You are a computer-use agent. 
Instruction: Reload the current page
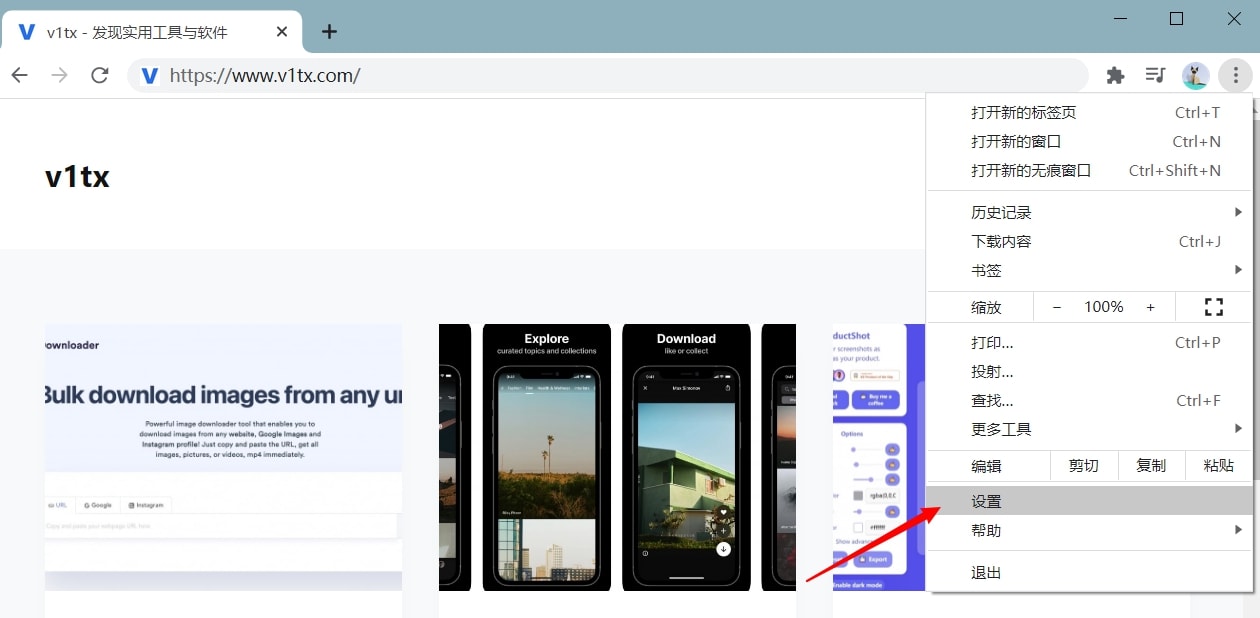[x=99, y=75]
